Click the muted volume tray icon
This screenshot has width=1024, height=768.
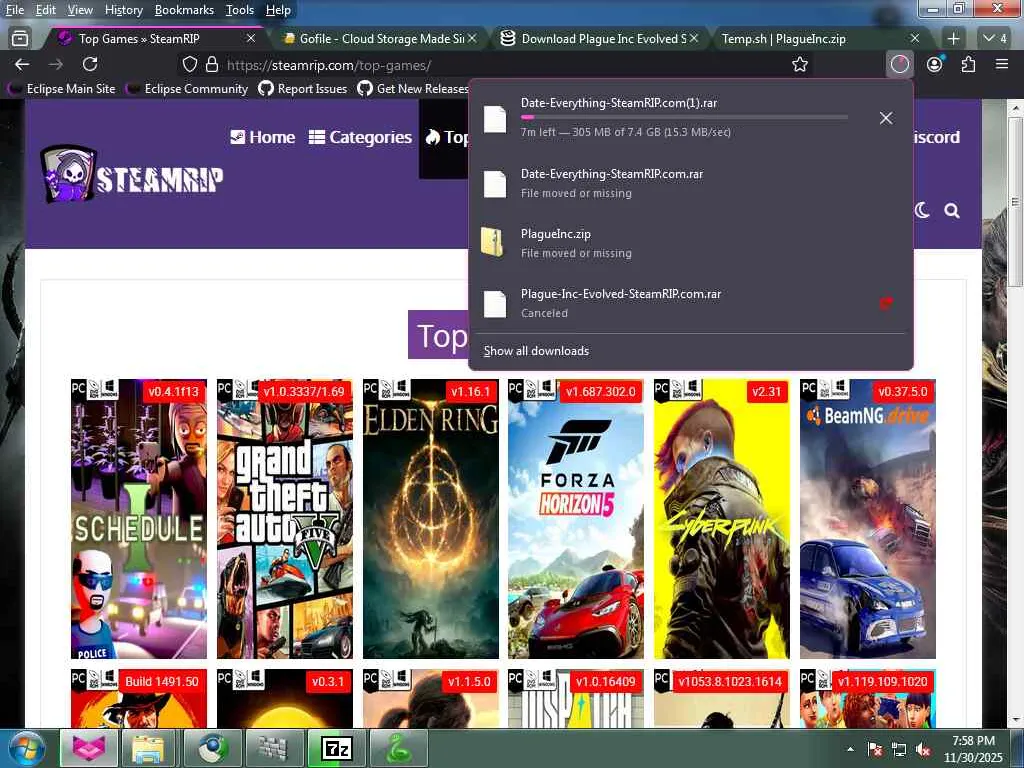point(922,749)
